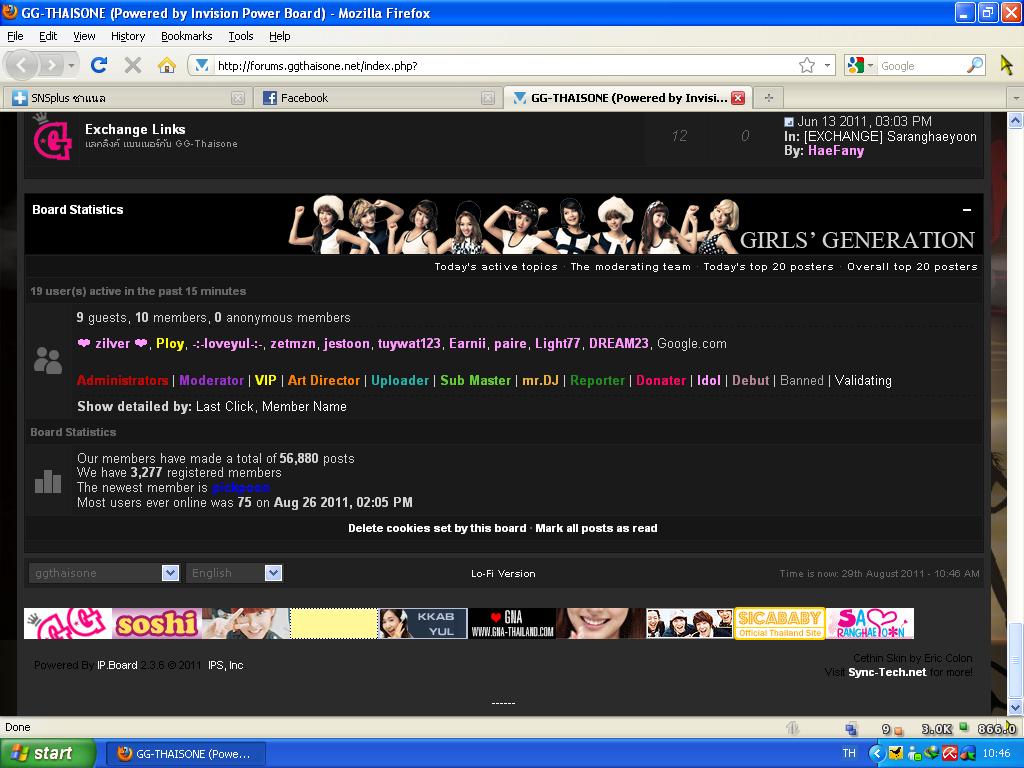Collapse the Board Statistics panel with minus

coord(967,210)
